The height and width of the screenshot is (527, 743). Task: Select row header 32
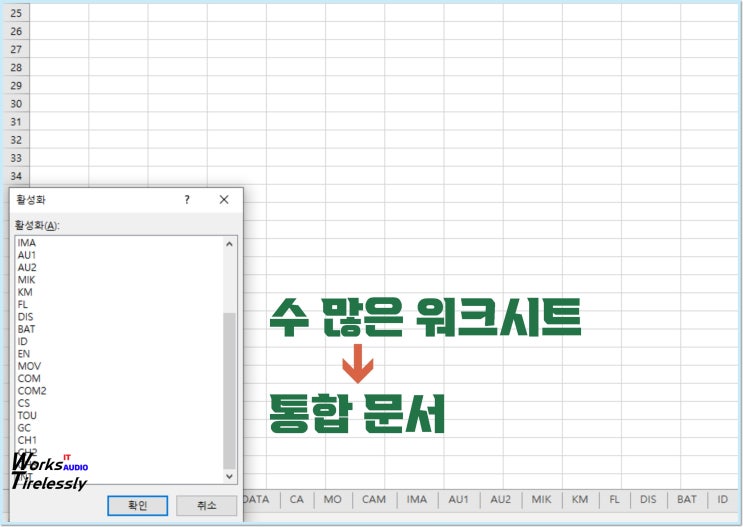tap(16, 140)
